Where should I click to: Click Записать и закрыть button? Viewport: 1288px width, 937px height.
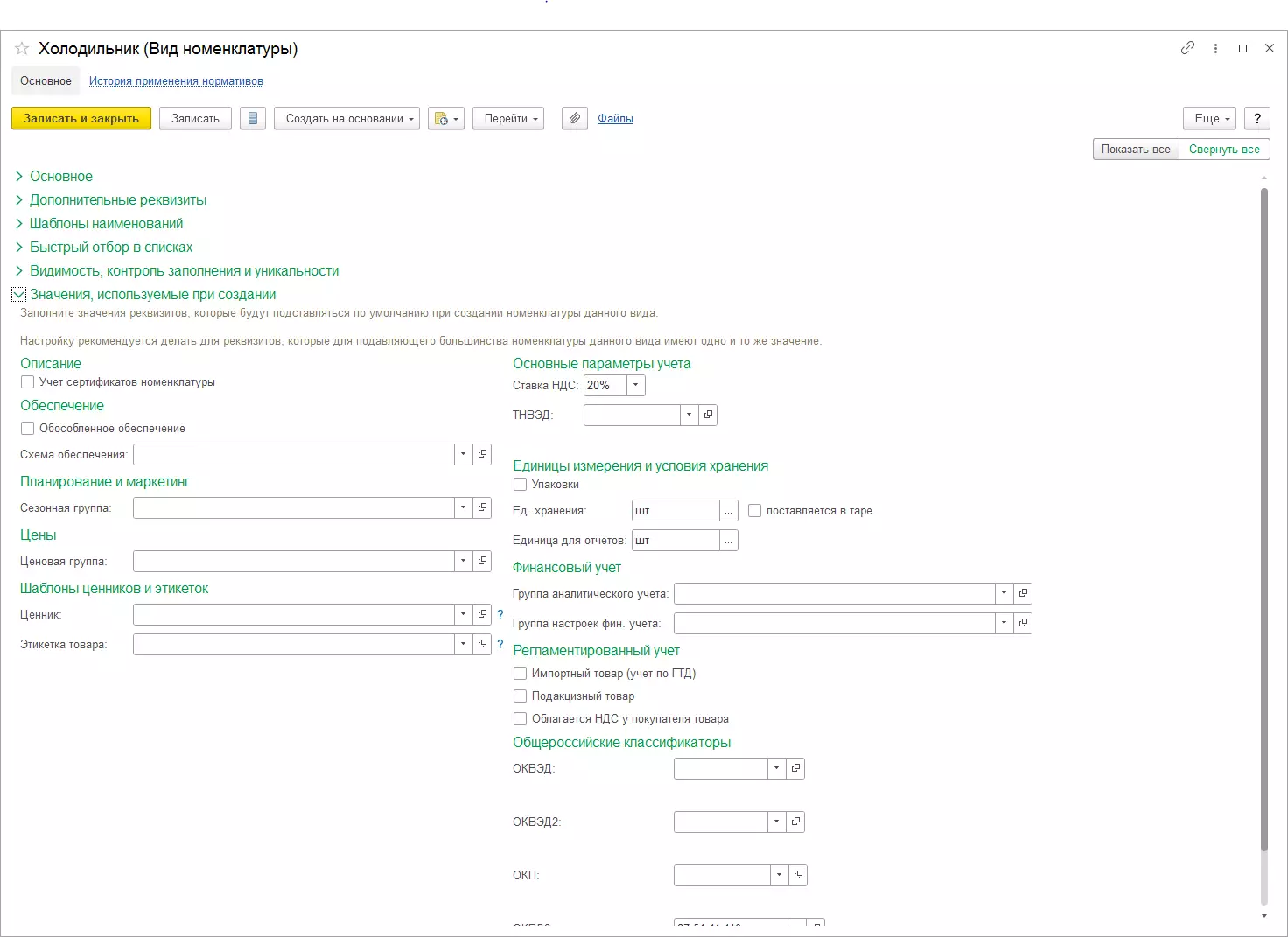coord(81,119)
